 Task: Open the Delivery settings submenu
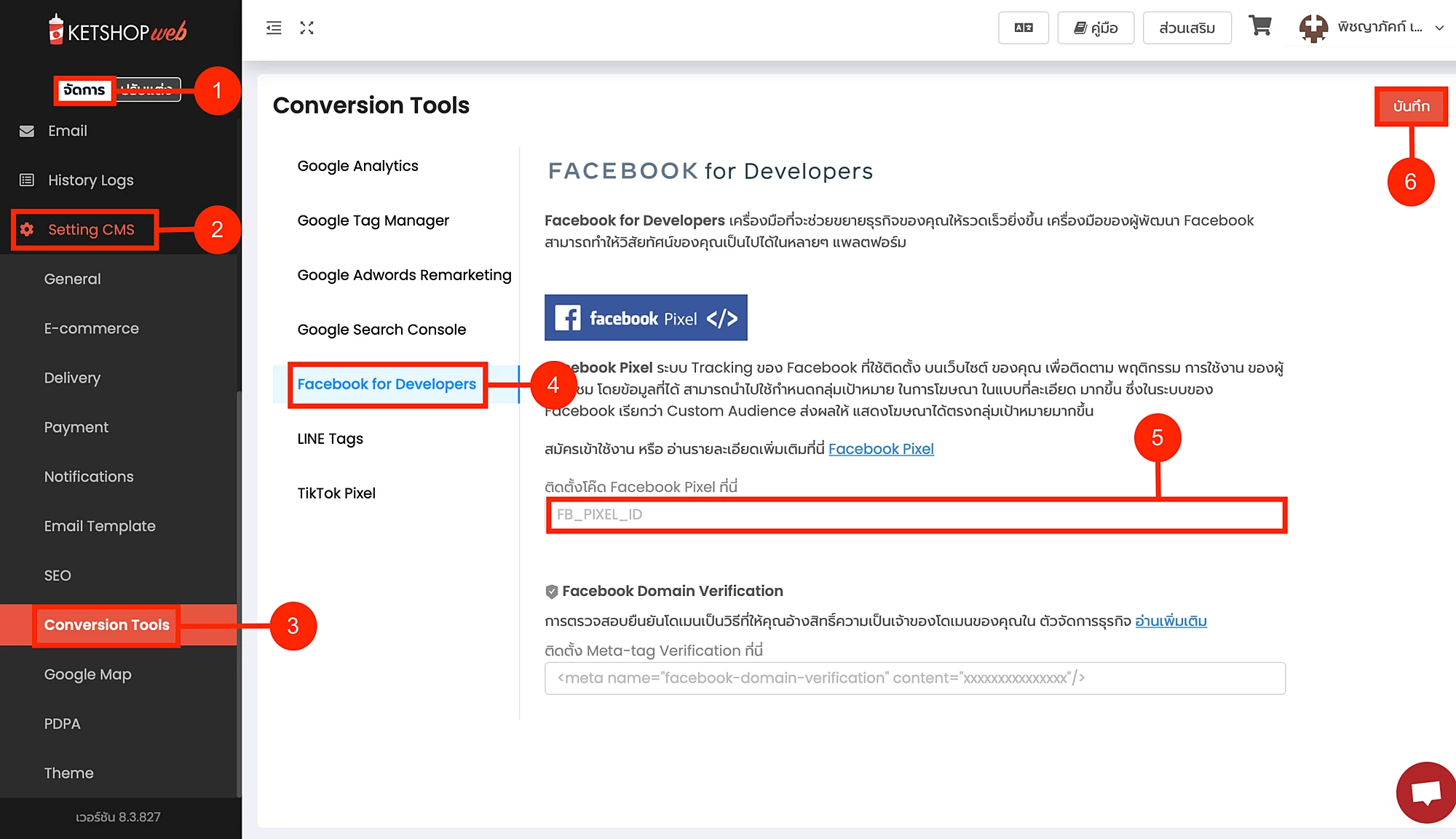(72, 378)
